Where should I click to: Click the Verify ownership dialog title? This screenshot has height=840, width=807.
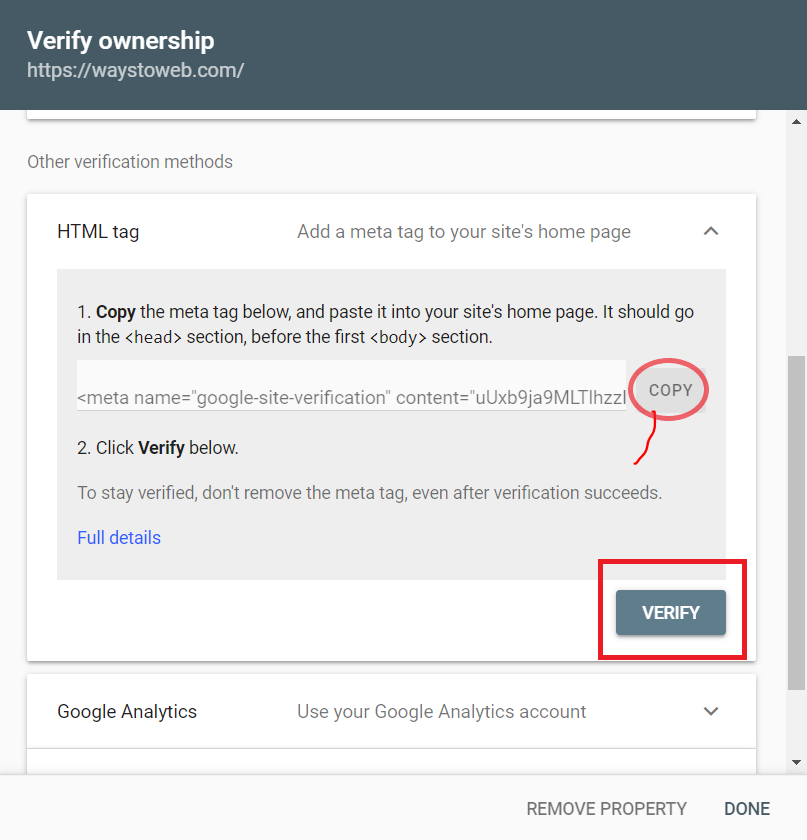121,41
